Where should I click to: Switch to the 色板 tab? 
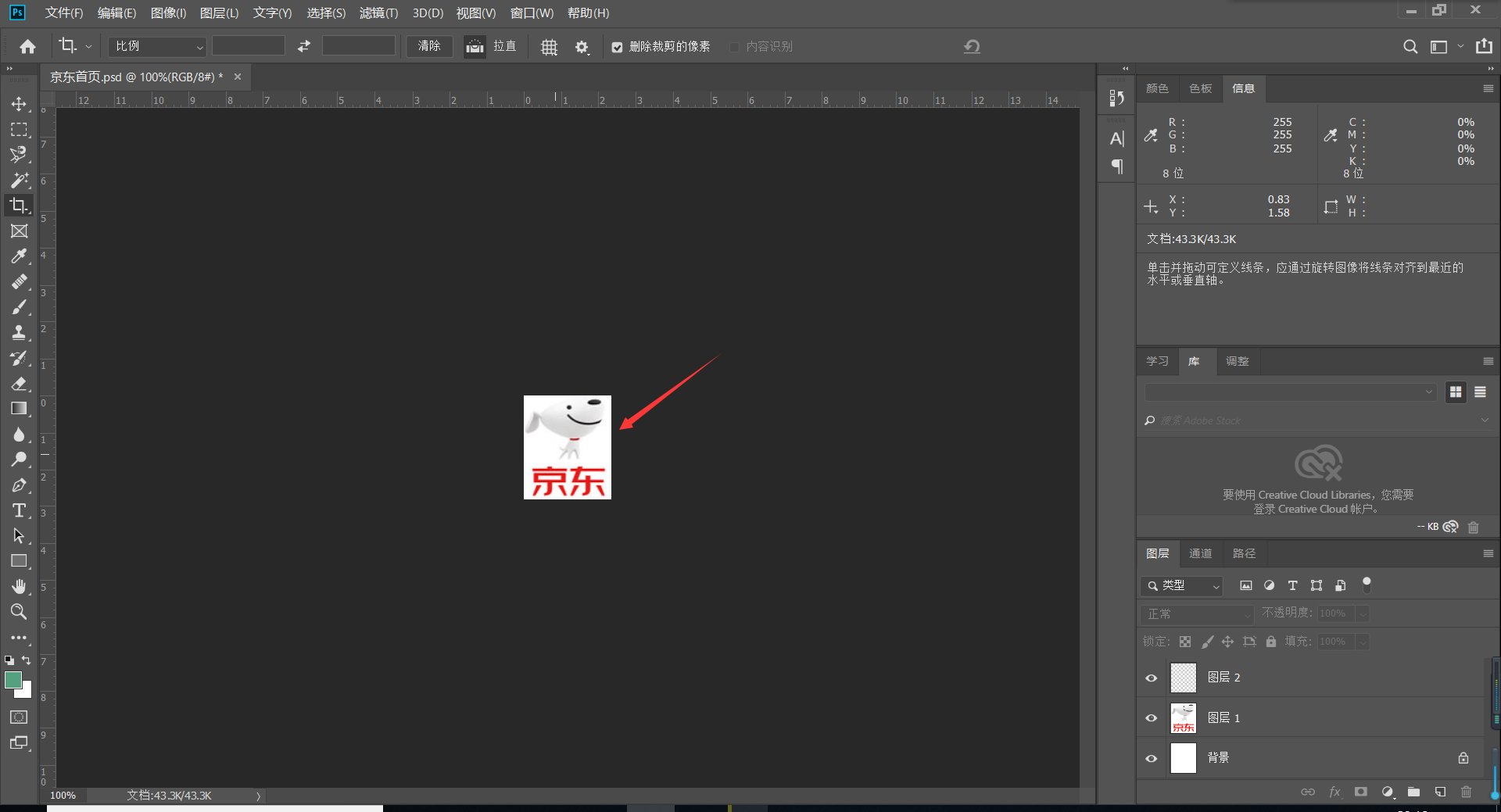coord(1200,88)
